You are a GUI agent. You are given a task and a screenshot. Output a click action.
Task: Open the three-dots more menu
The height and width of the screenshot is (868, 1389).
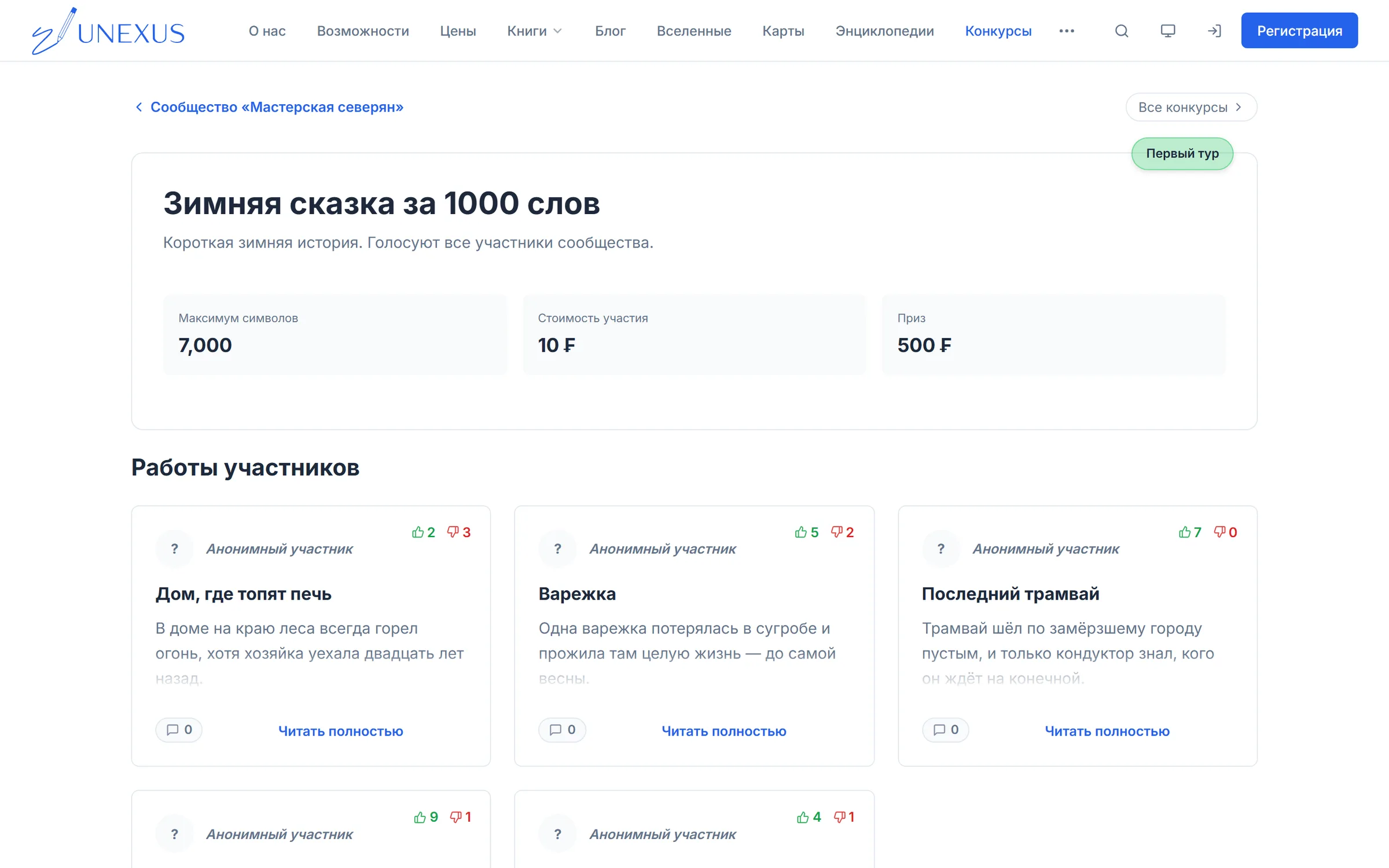[1067, 31]
